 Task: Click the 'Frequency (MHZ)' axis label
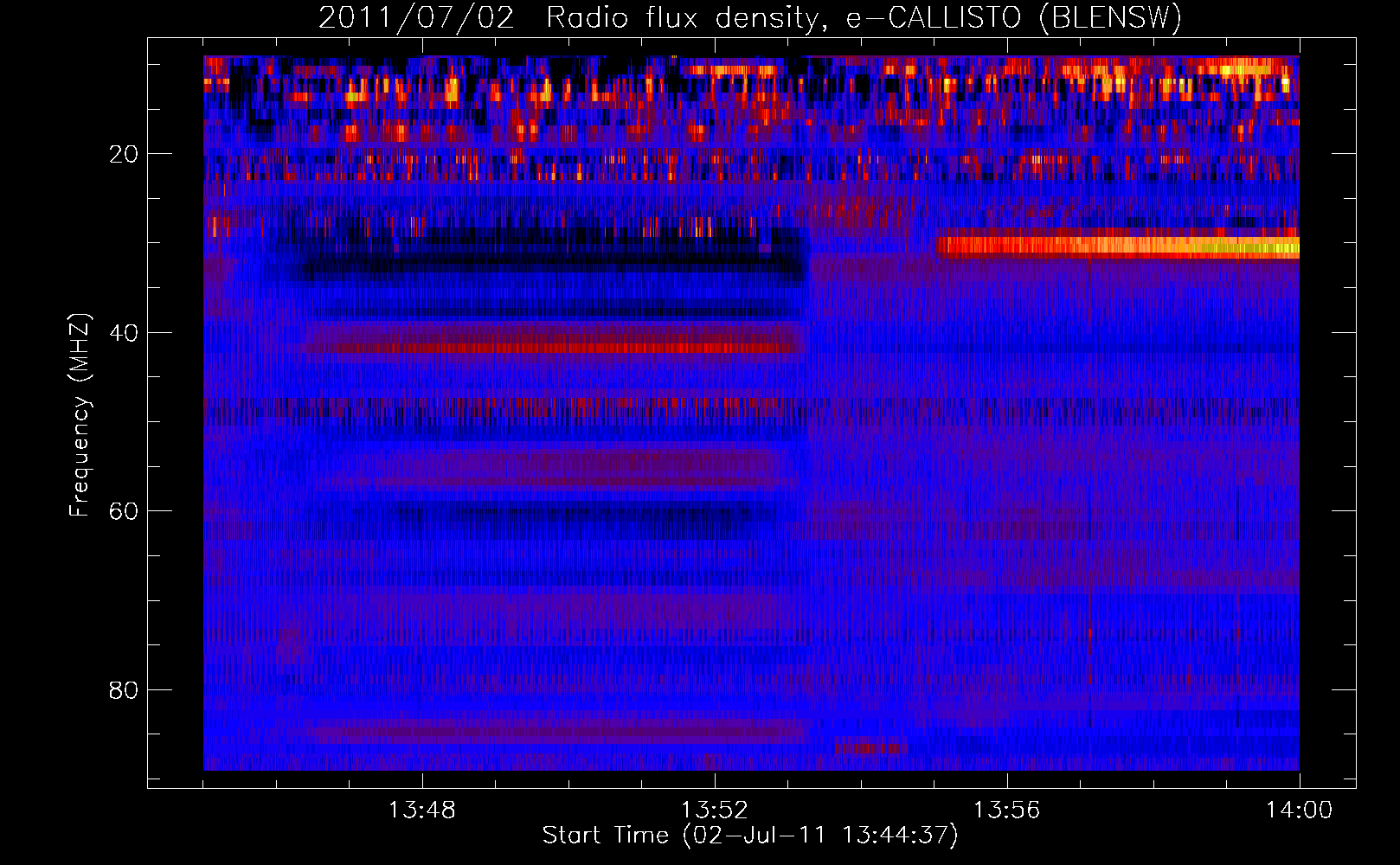[80, 415]
